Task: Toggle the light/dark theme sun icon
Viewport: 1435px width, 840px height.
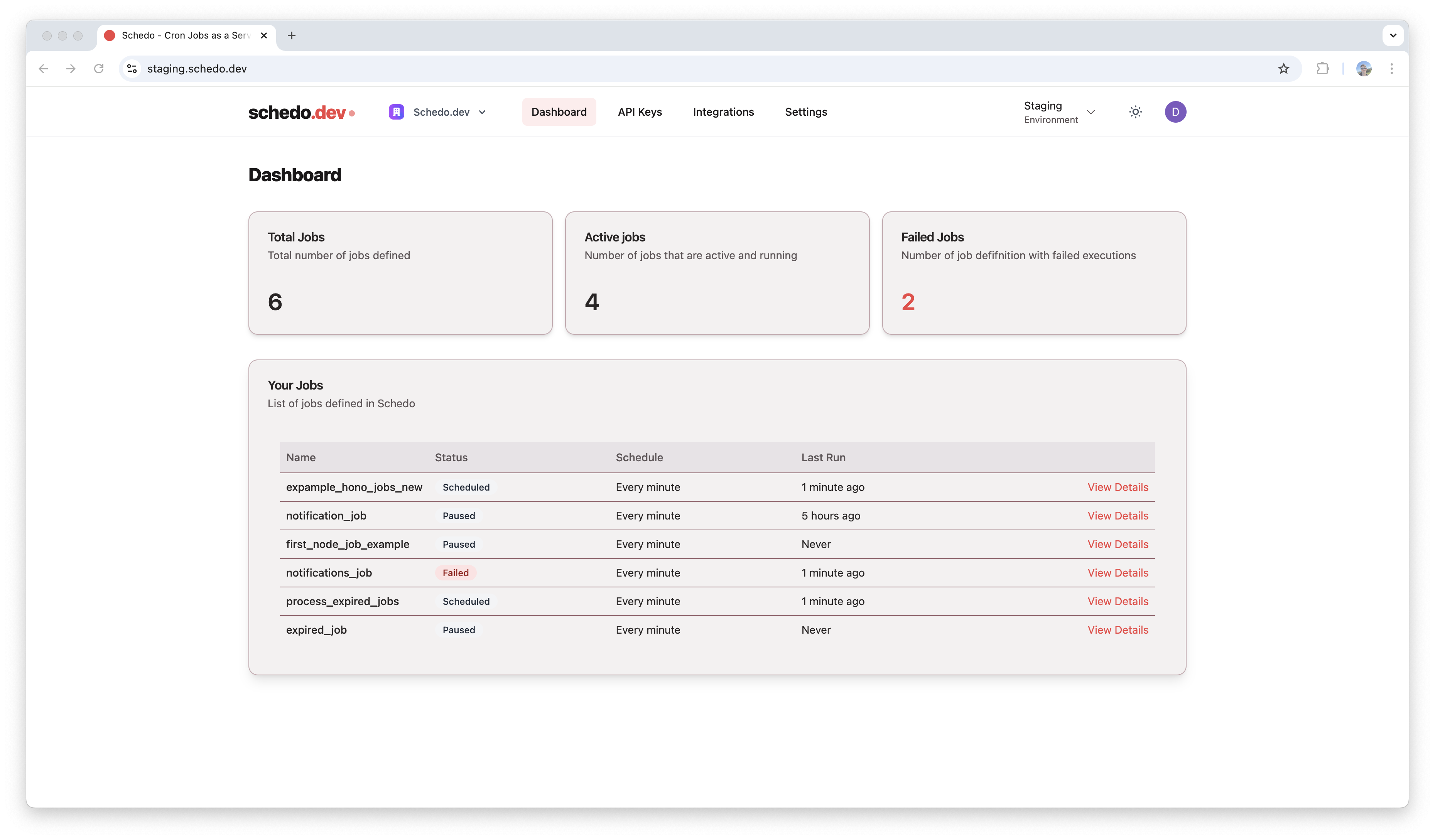Action: pos(1135,112)
